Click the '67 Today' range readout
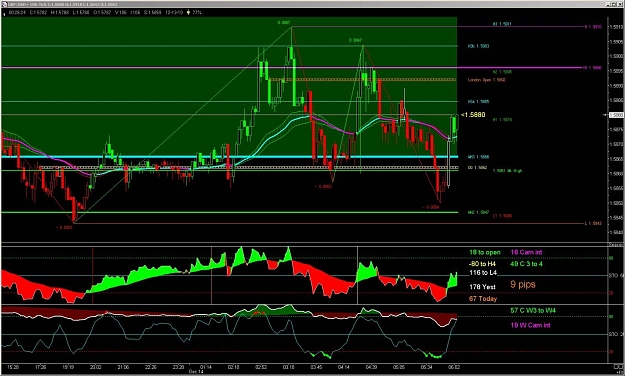625x376 pixels. (483, 299)
